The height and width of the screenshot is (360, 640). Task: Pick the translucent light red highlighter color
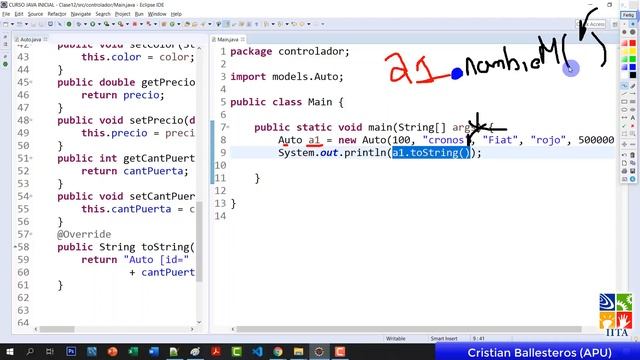(624, 43)
